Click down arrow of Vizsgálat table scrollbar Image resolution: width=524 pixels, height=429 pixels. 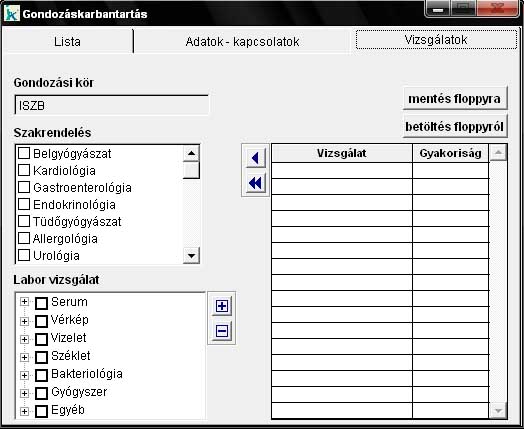coord(498,410)
